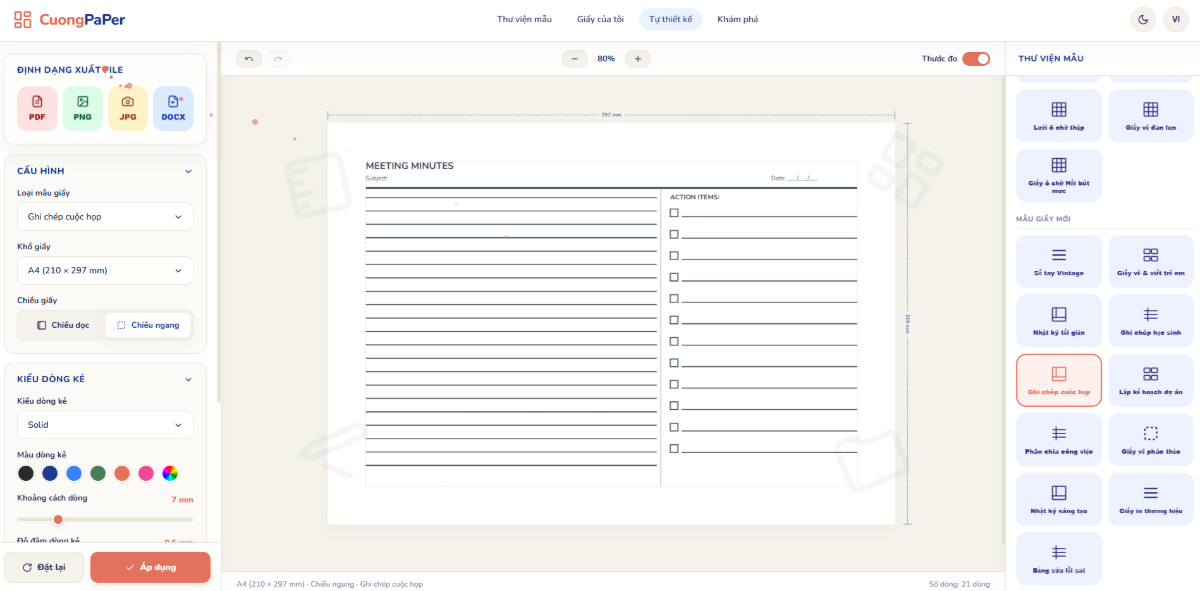Select the Phân chia công việc template
Viewport: 1200px width, 591px height.
coord(1059,440)
